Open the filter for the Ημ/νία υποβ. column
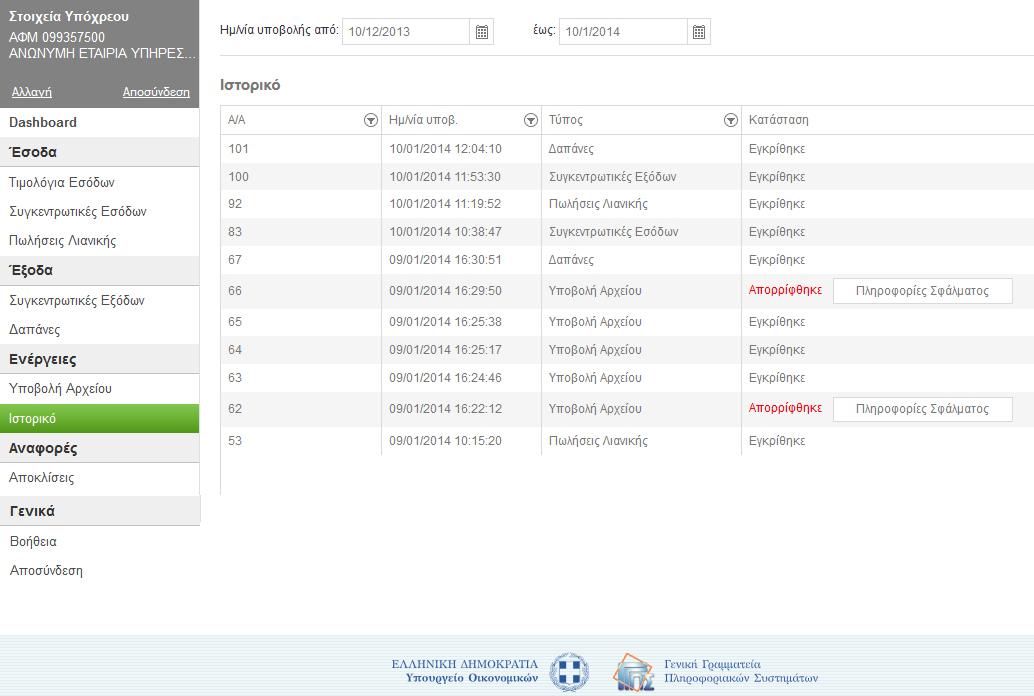The image size is (1034, 696). tap(531, 120)
